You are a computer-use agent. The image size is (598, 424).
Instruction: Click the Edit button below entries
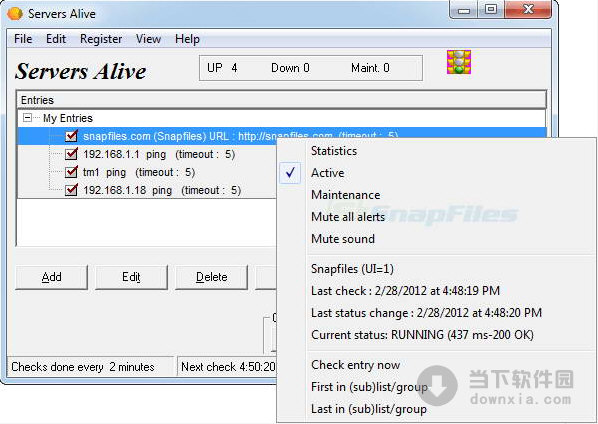coord(131,277)
